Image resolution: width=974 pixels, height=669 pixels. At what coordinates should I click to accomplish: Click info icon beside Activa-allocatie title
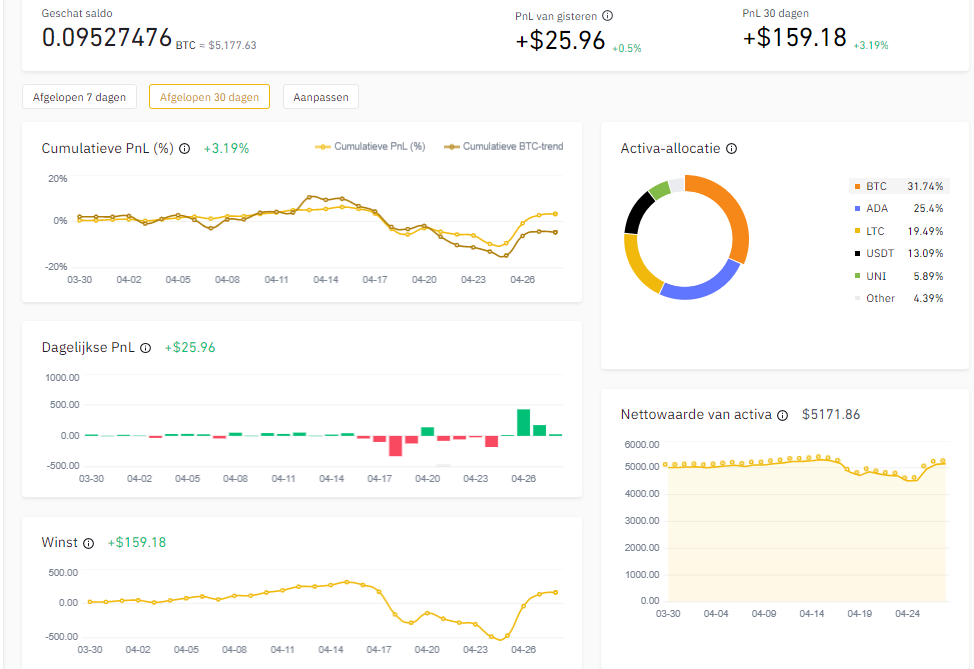pos(731,149)
